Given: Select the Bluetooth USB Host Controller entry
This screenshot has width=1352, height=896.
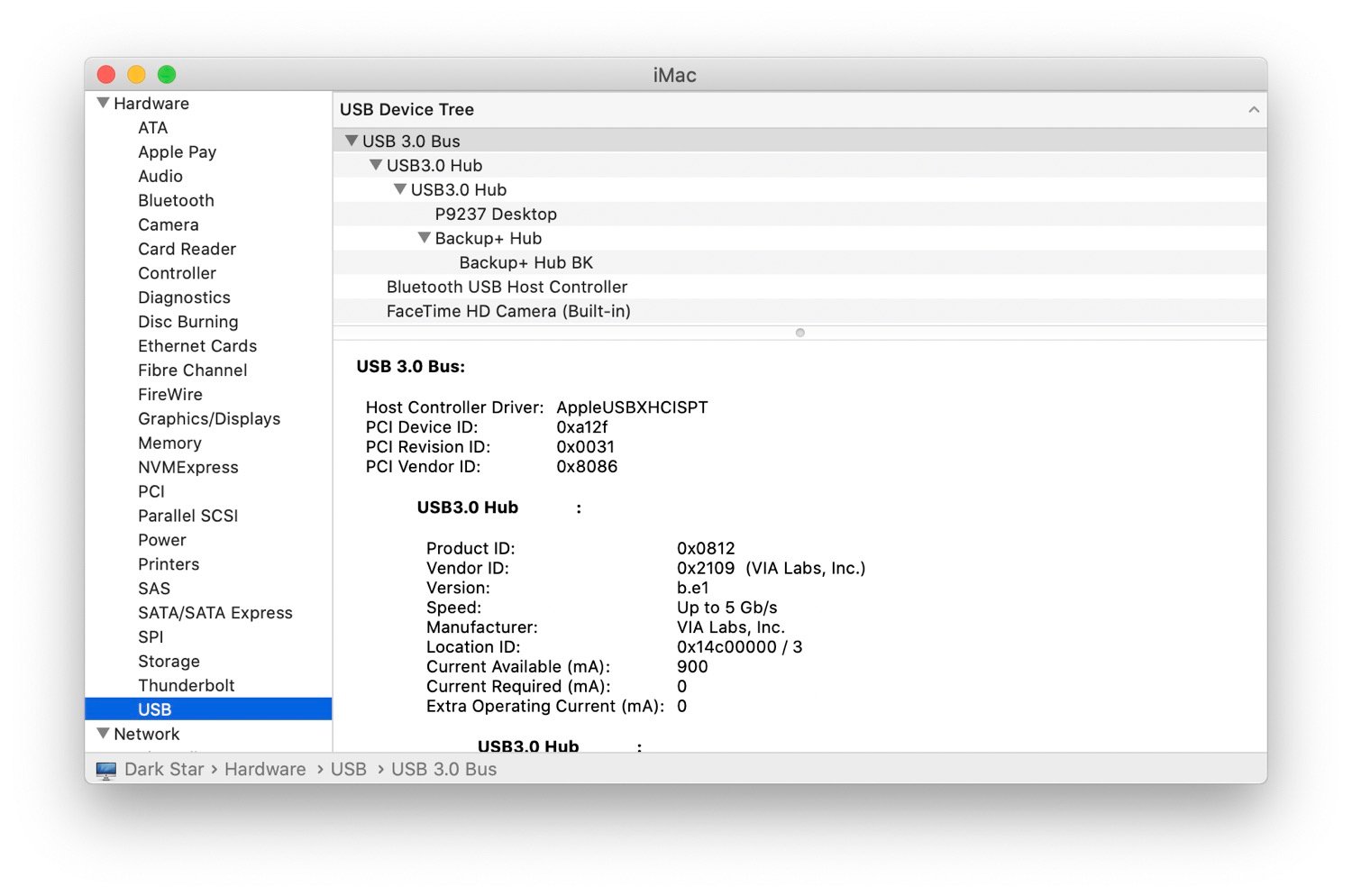Looking at the screenshot, I should pos(507,287).
